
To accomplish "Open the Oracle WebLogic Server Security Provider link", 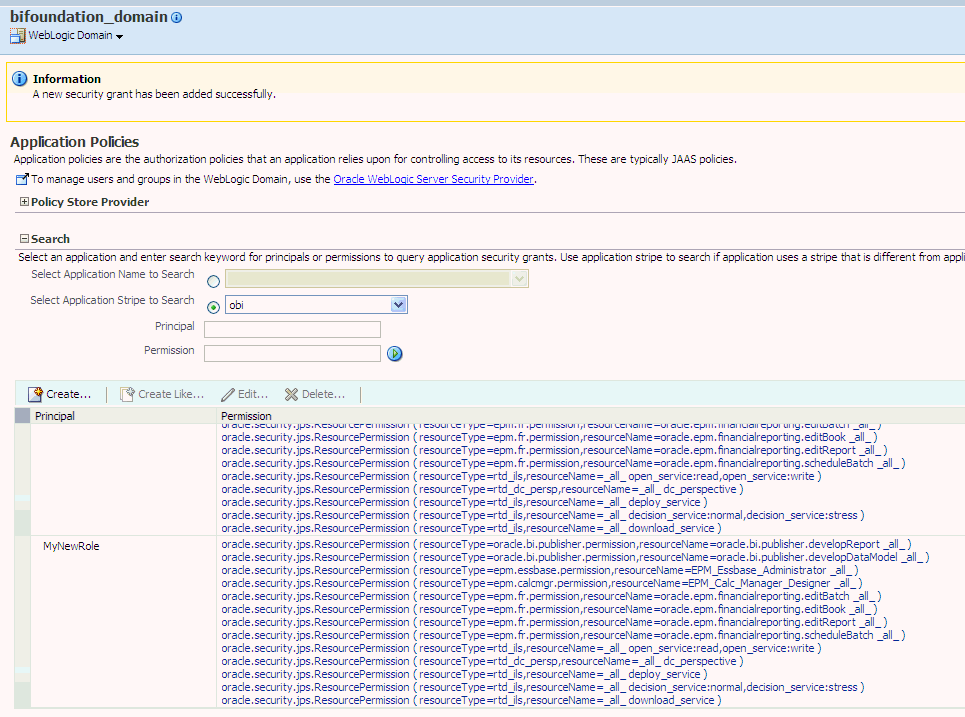I will pyautogui.click(x=433, y=179).
